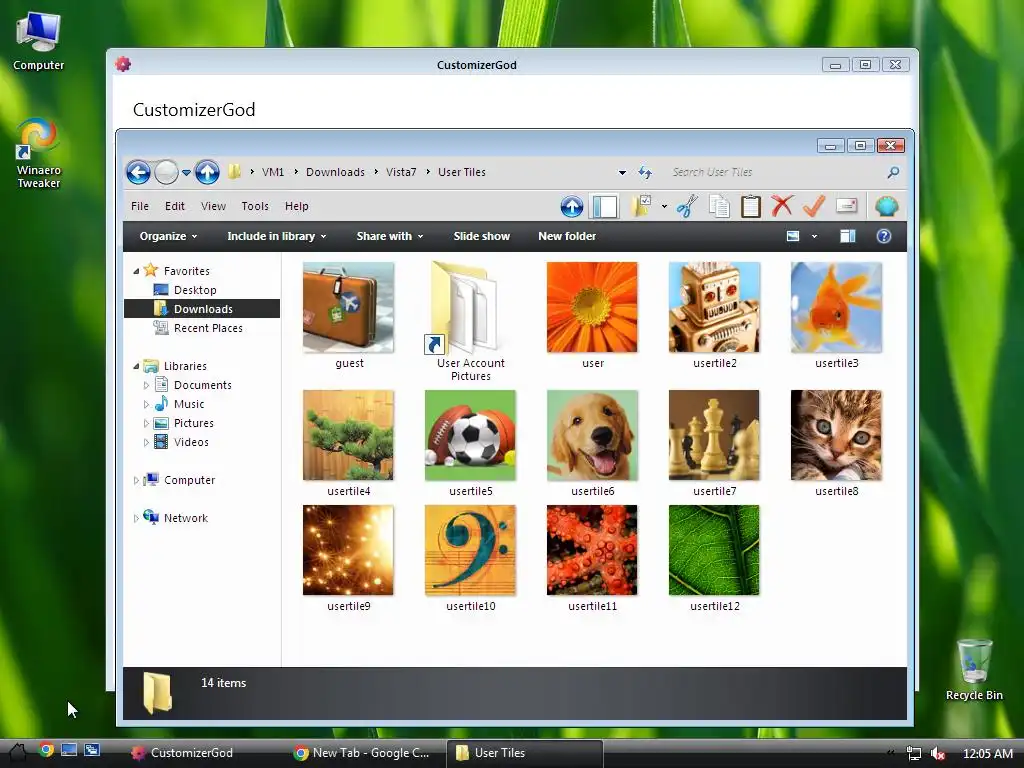Image resolution: width=1024 pixels, height=768 pixels.
Task: Select the usertile8 kitten thumbnail
Action: [836, 436]
